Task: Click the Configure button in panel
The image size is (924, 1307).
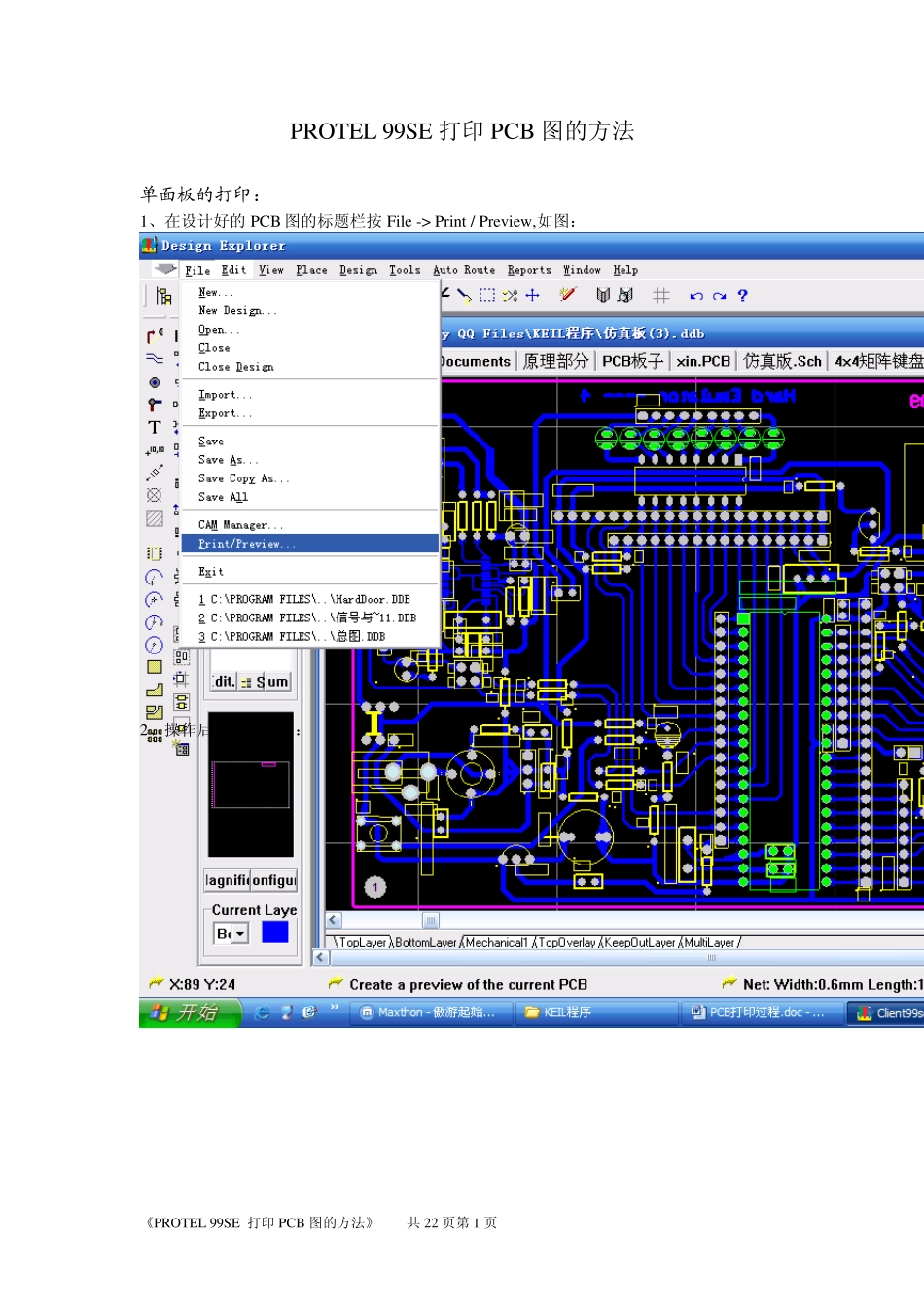Action: click(x=274, y=880)
